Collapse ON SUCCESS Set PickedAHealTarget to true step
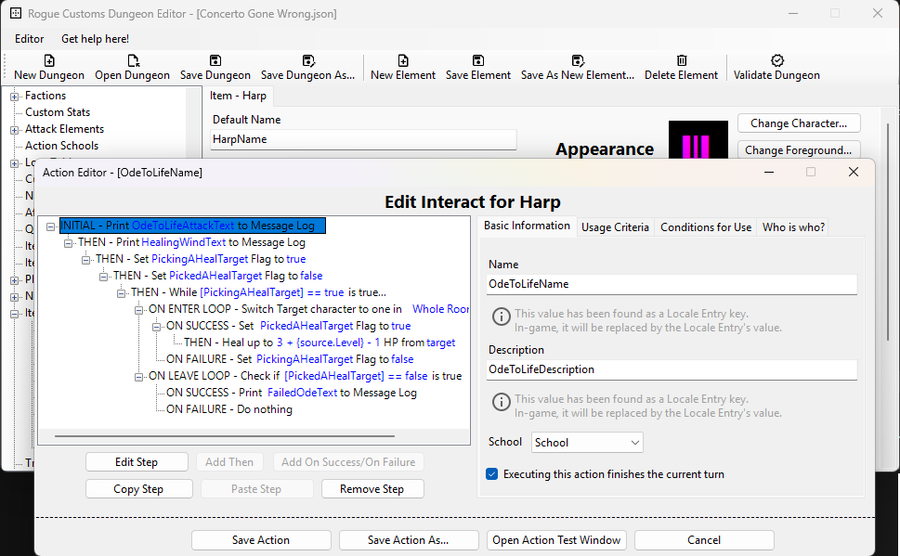Viewport: 900px width, 556px height. (x=156, y=326)
